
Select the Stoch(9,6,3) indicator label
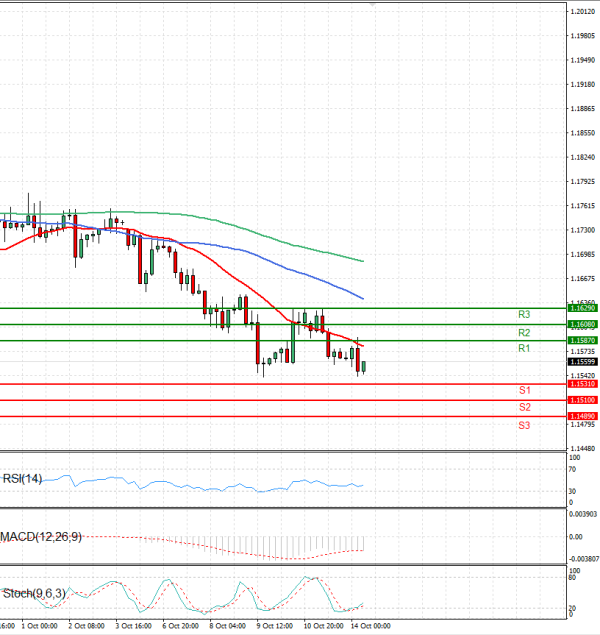click(x=34, y=593)
